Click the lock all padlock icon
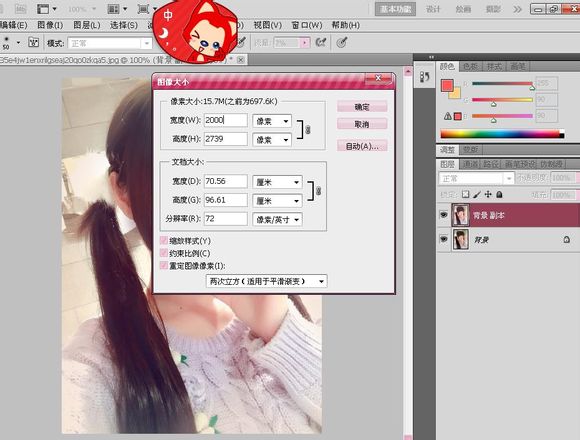Viewport: 580px width, 440px height. 499,194
